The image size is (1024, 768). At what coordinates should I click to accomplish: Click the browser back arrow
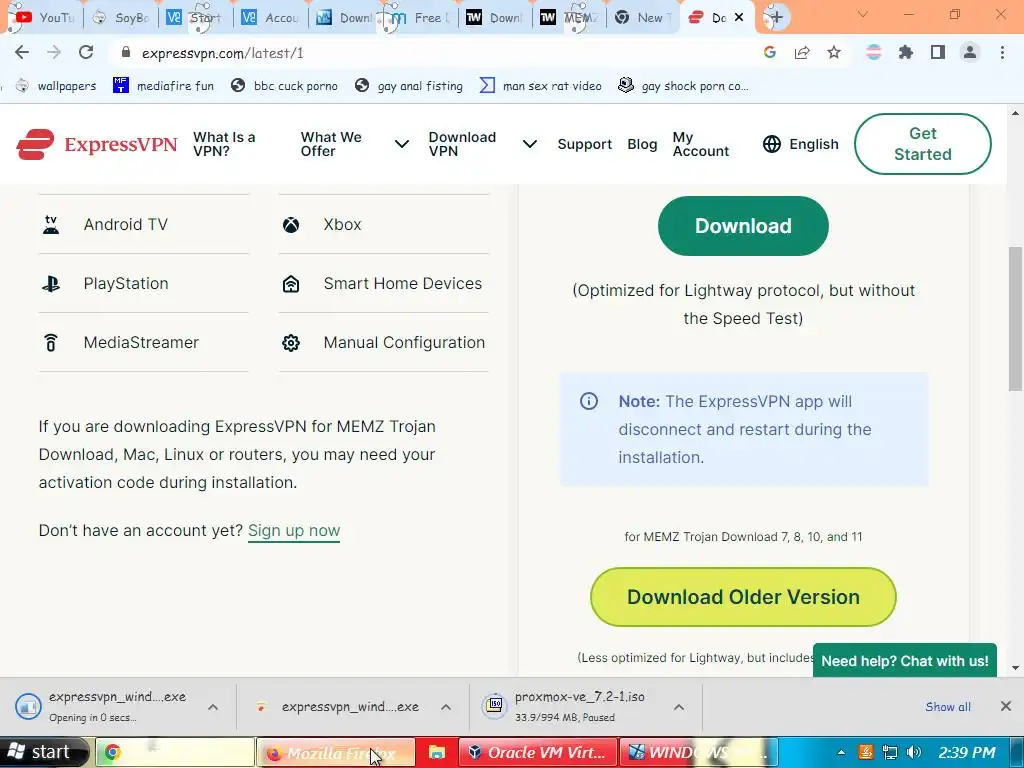(x=22, y=53)
